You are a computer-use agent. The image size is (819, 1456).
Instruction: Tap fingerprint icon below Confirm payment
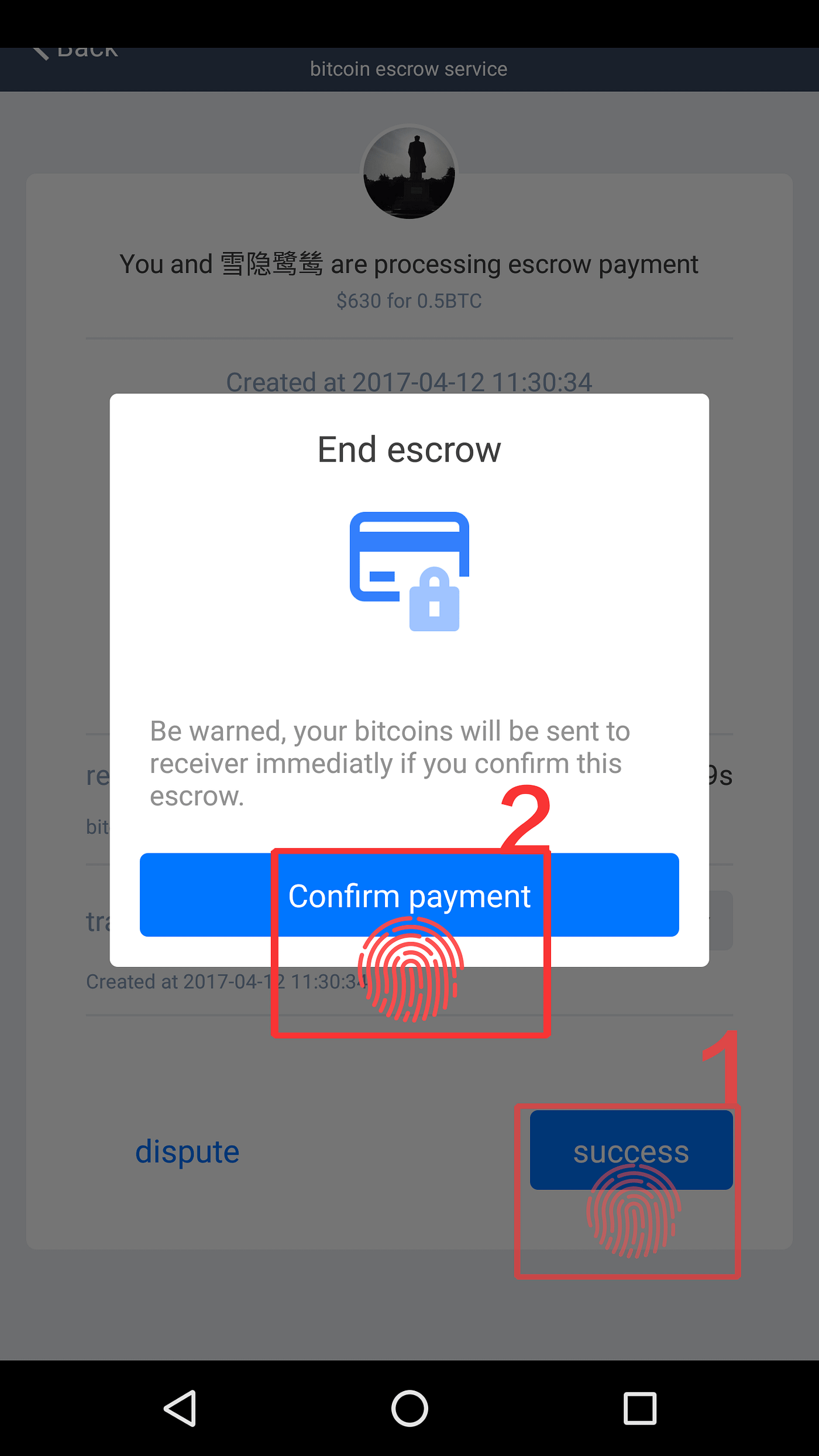click(411, 969)
